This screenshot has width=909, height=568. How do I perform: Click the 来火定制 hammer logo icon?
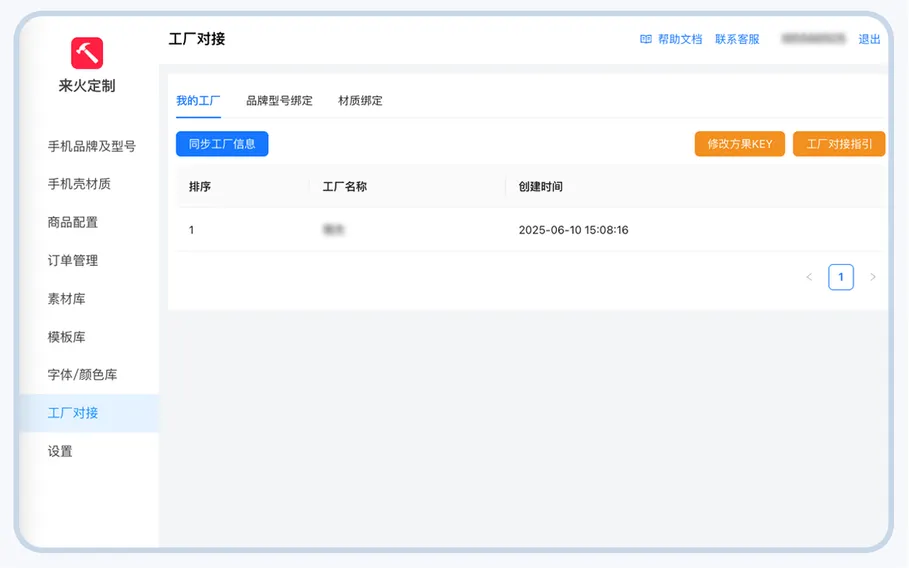coord(87,53)
